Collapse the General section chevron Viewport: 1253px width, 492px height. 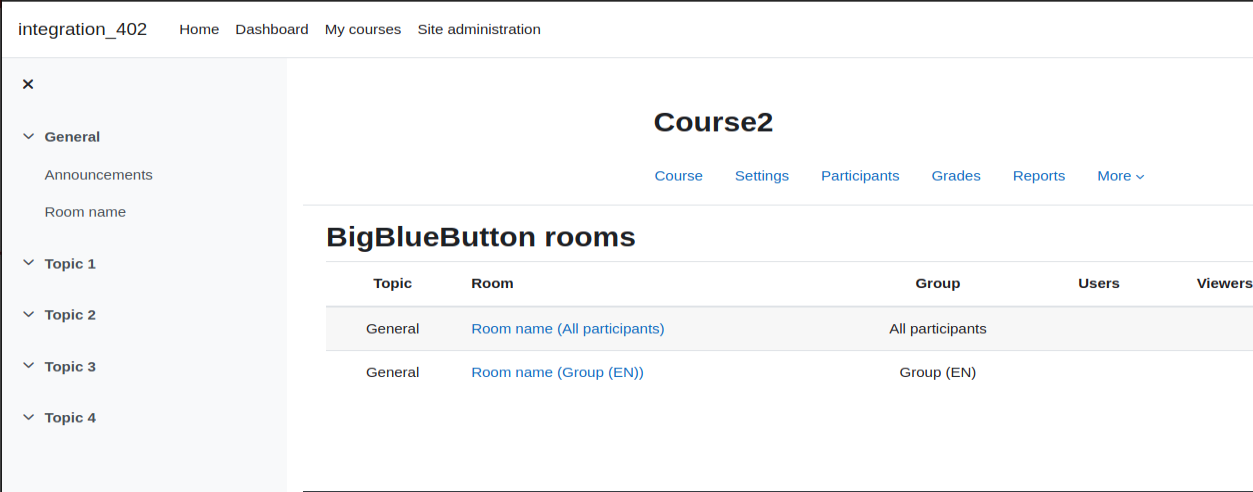coord(28,137)
